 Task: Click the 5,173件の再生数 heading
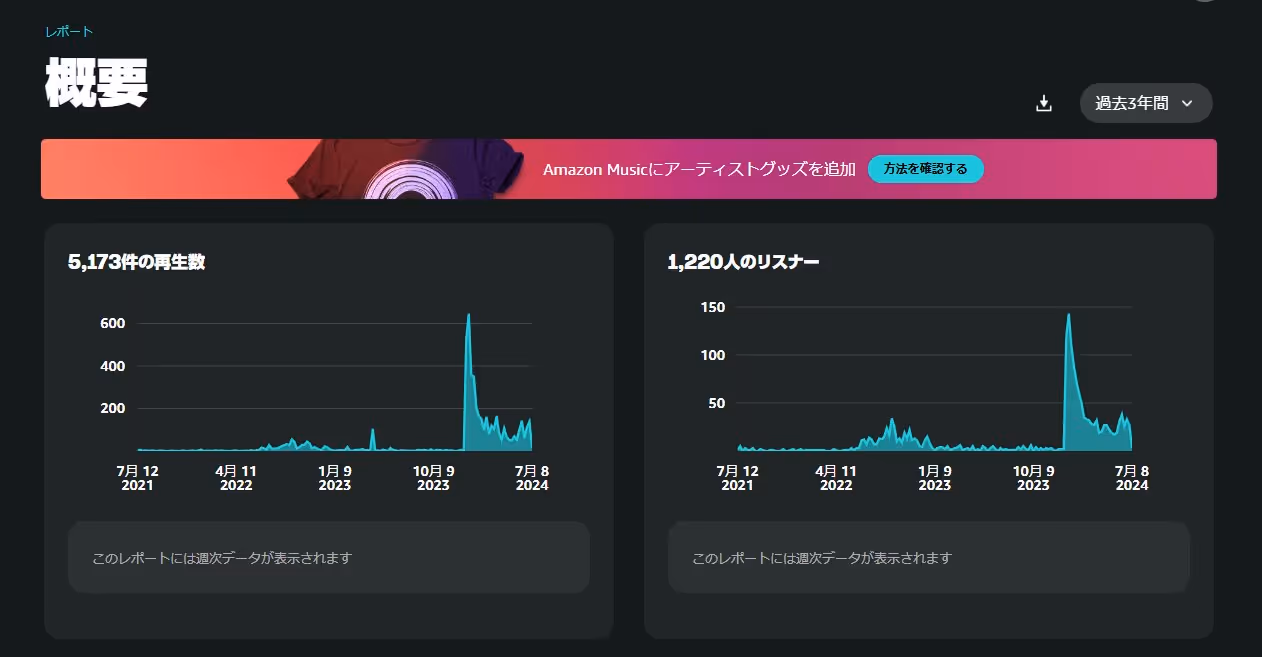point(137,262)
